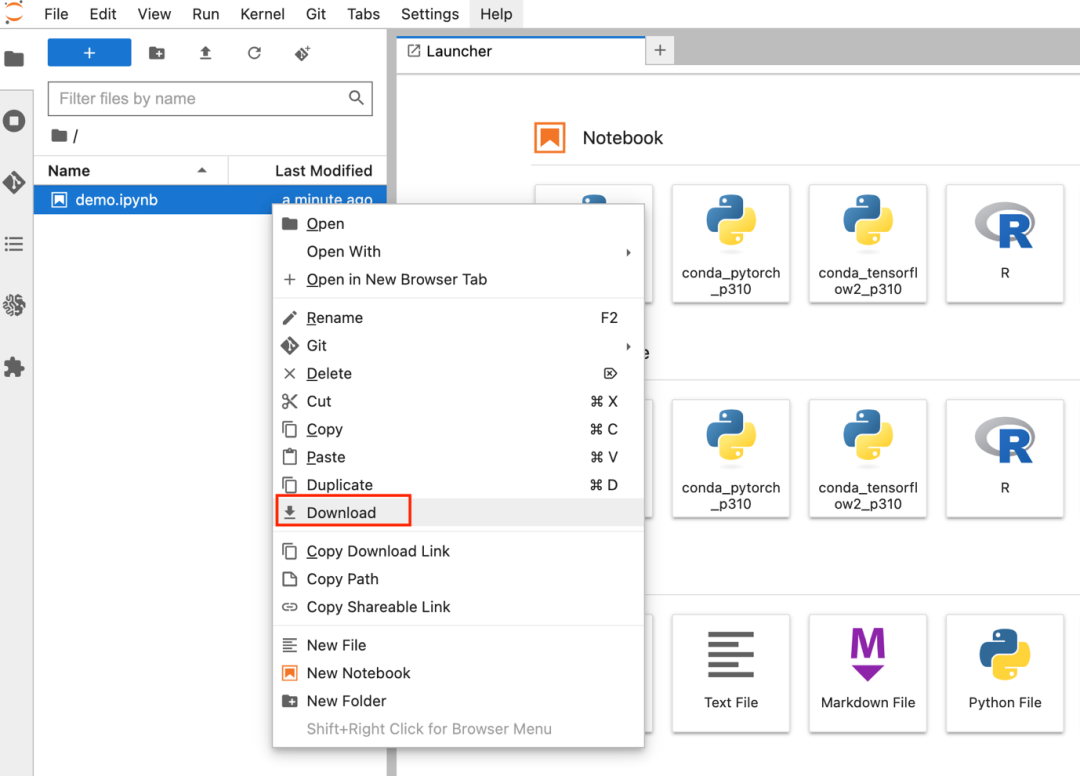The image size is (1080, 776).
Task: Launch conda_pytorch_p310 in the second launcher row
Action: (731, 459)
